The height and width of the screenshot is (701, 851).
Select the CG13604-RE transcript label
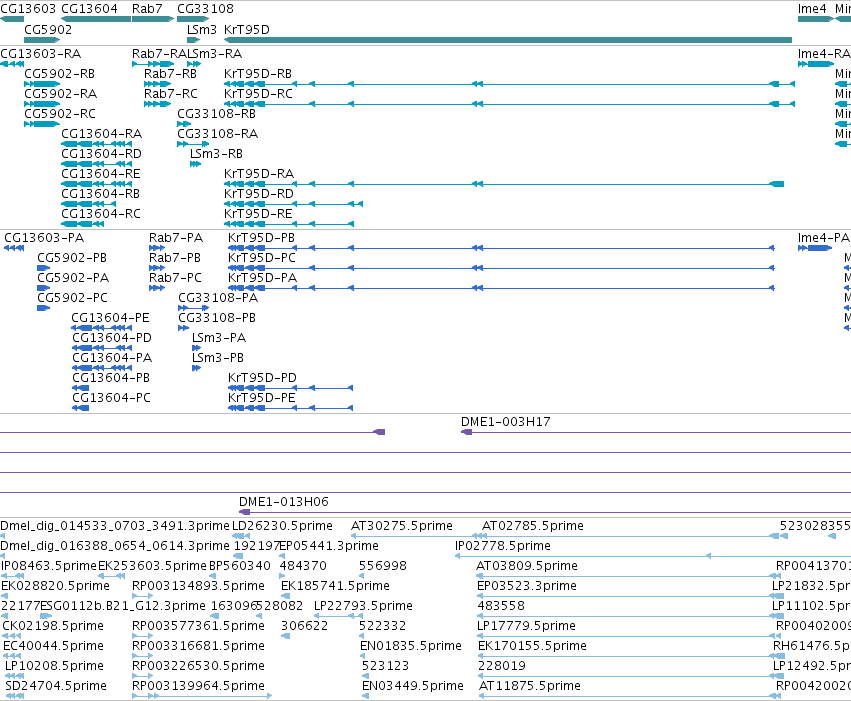(101, 174)
